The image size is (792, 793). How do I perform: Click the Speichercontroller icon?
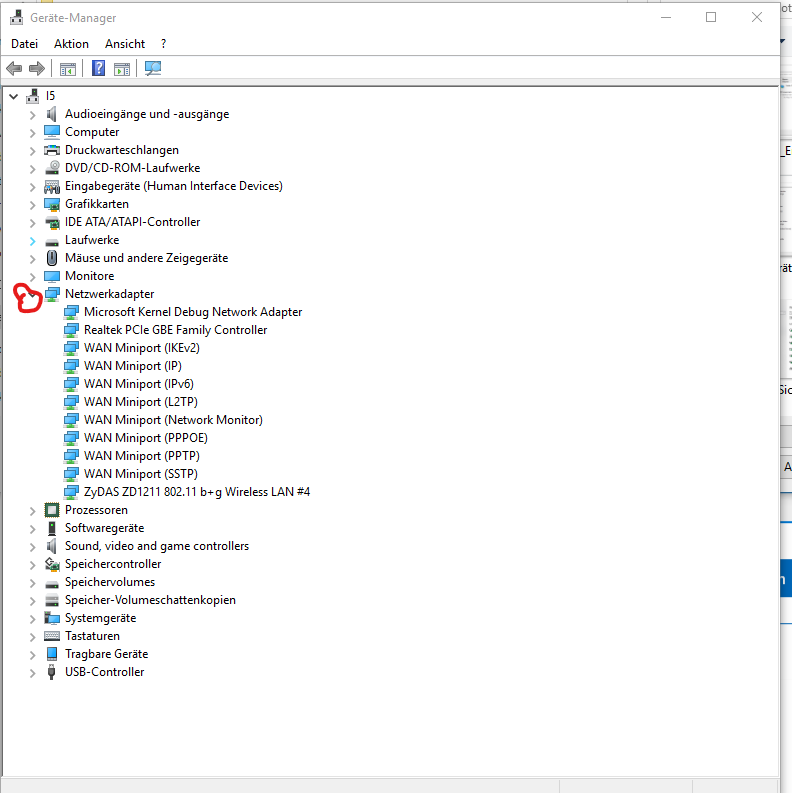click(x=52, y=564)
